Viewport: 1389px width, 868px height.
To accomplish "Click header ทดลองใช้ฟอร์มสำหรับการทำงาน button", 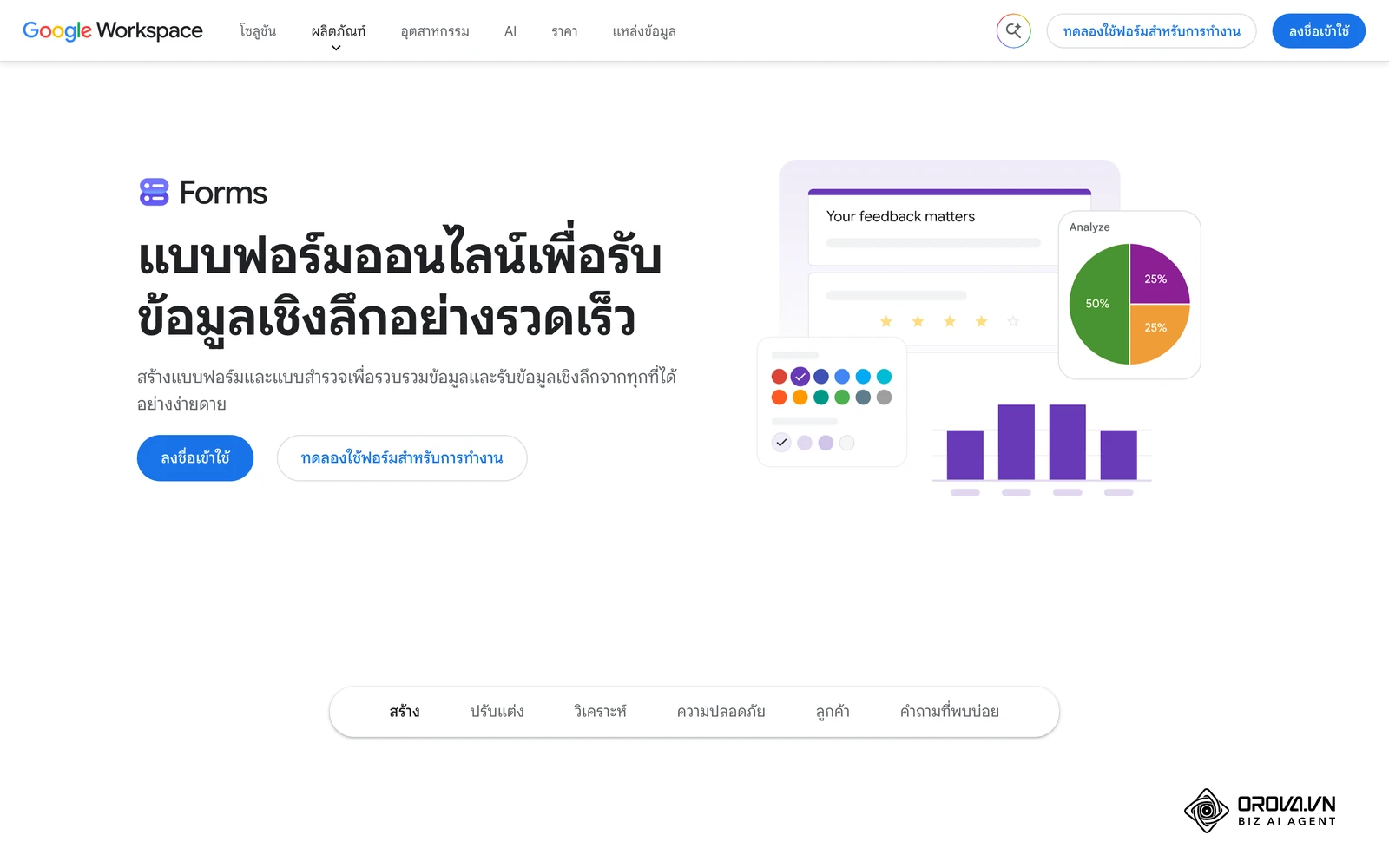I will pyautogui.click(x=1151, y=31).
